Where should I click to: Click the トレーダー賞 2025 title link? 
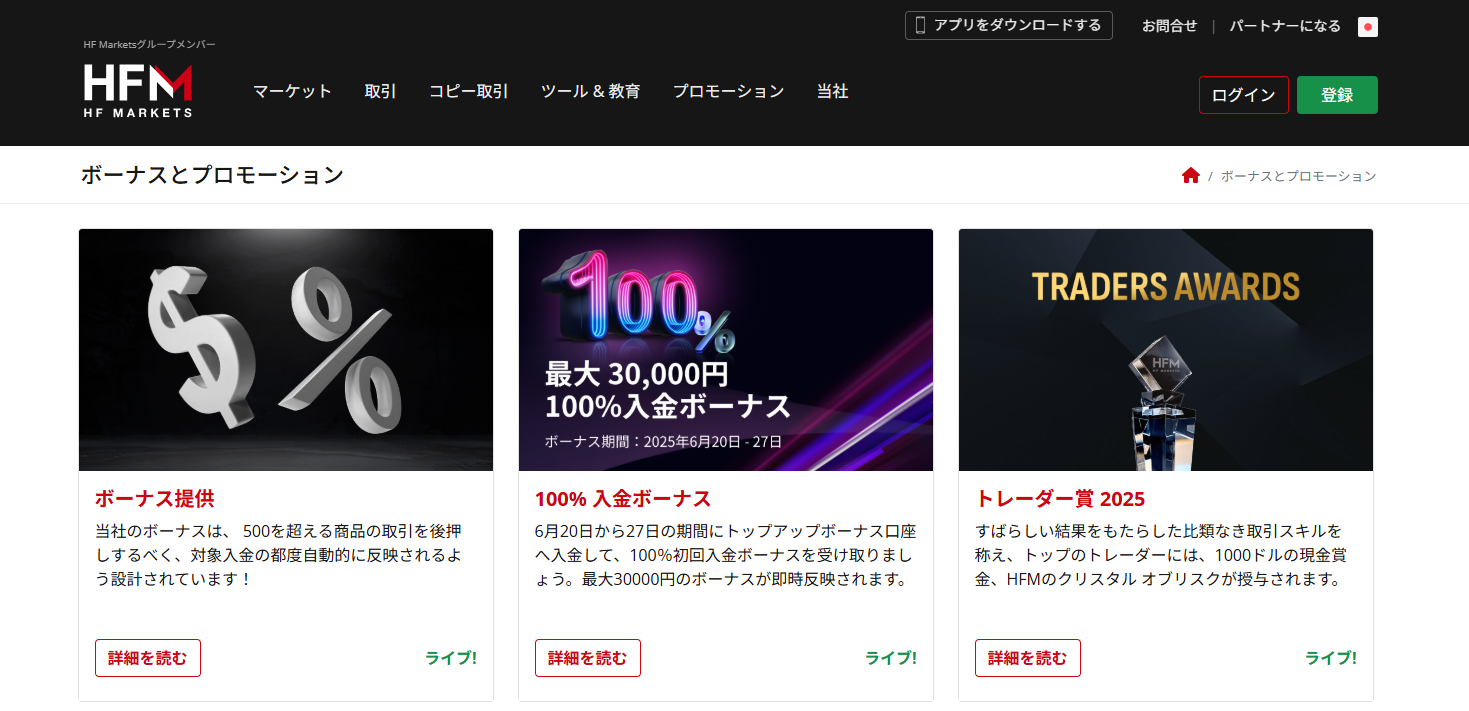(x=1060, y=499)
